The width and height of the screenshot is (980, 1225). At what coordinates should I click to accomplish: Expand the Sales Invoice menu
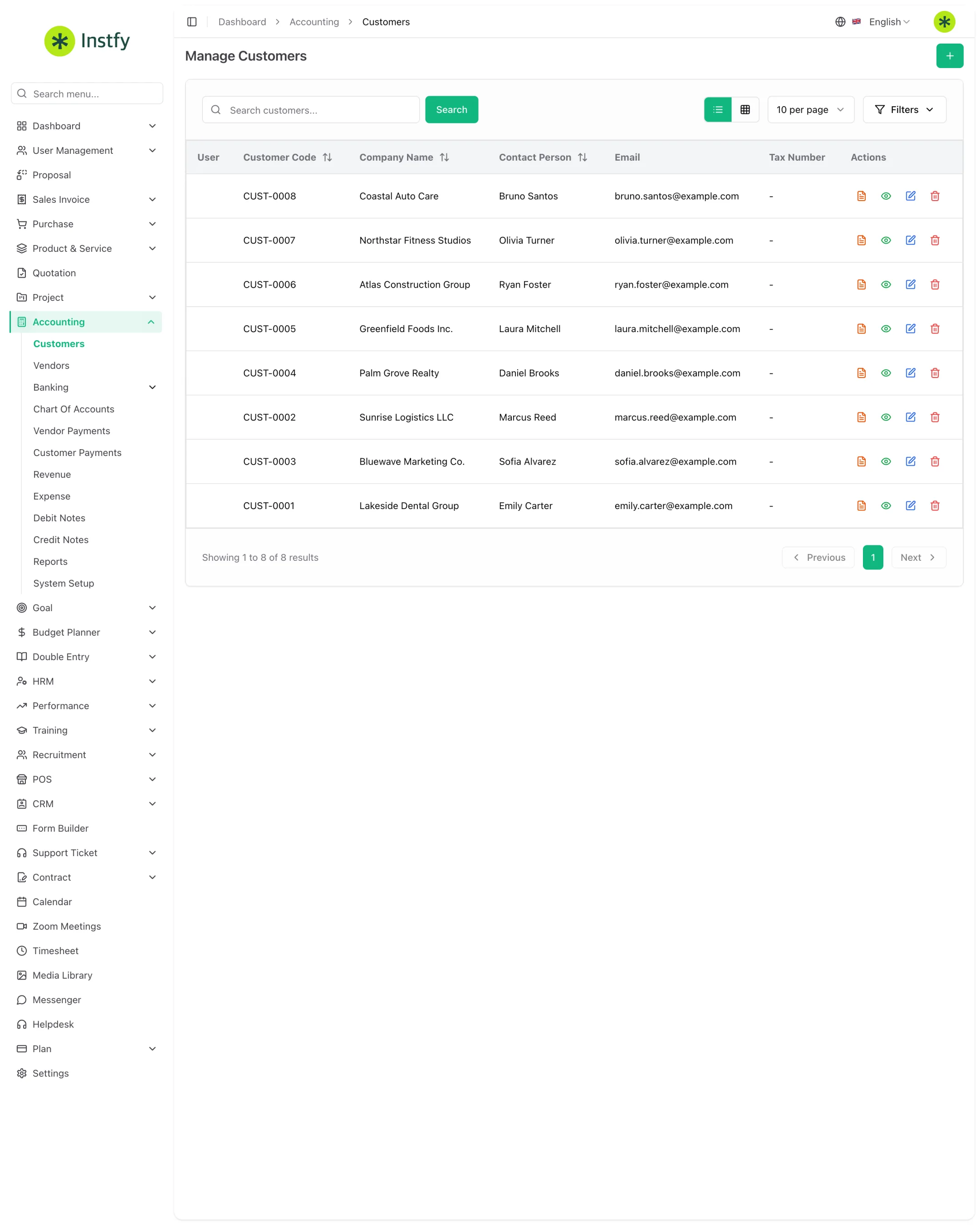pyautogui.click(x=86, y=200)
